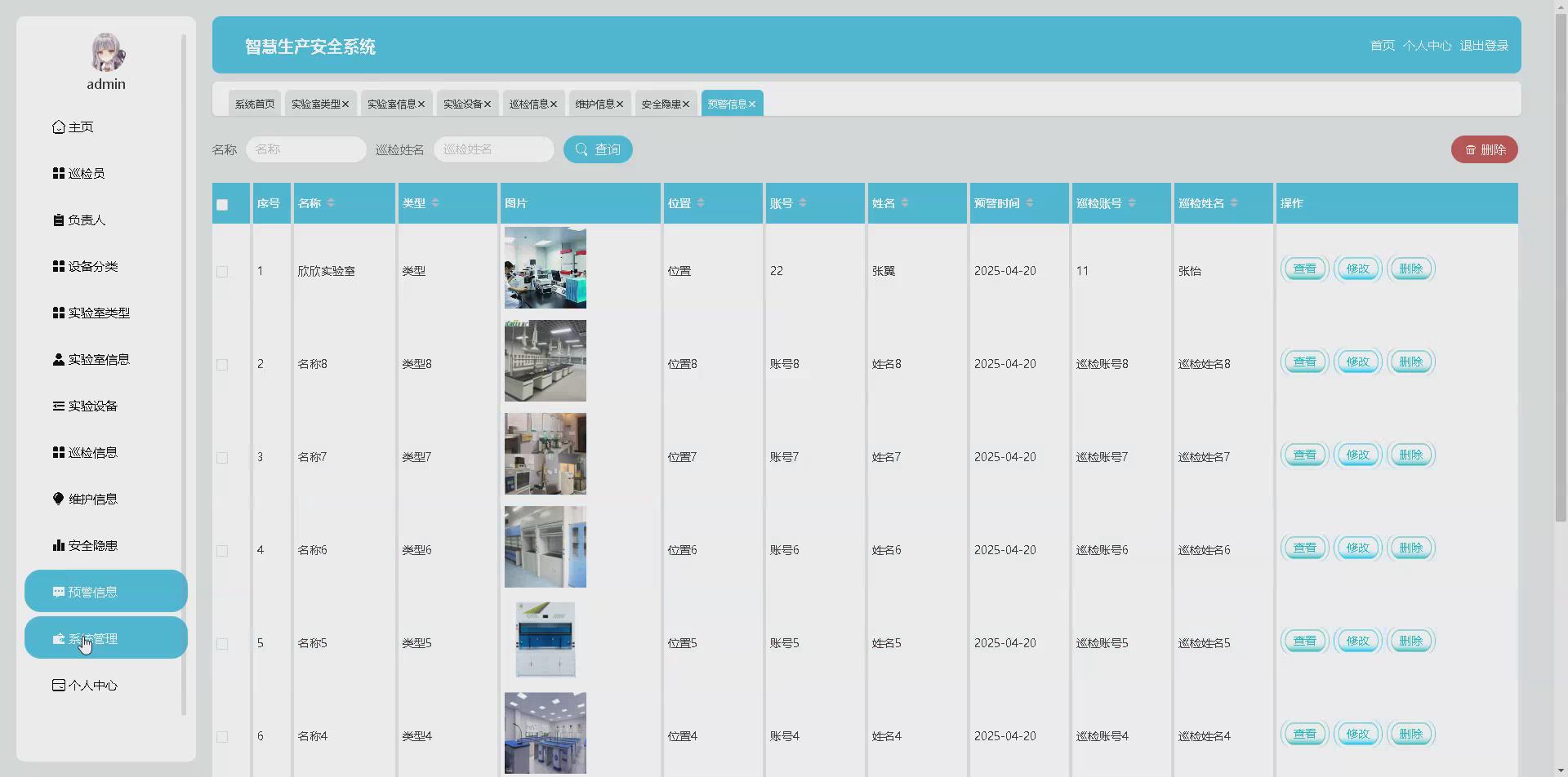Click the red 删除 batch delete button
Image resolution: width=1568 pixels, height=777 pixels.
point(1484,149)
